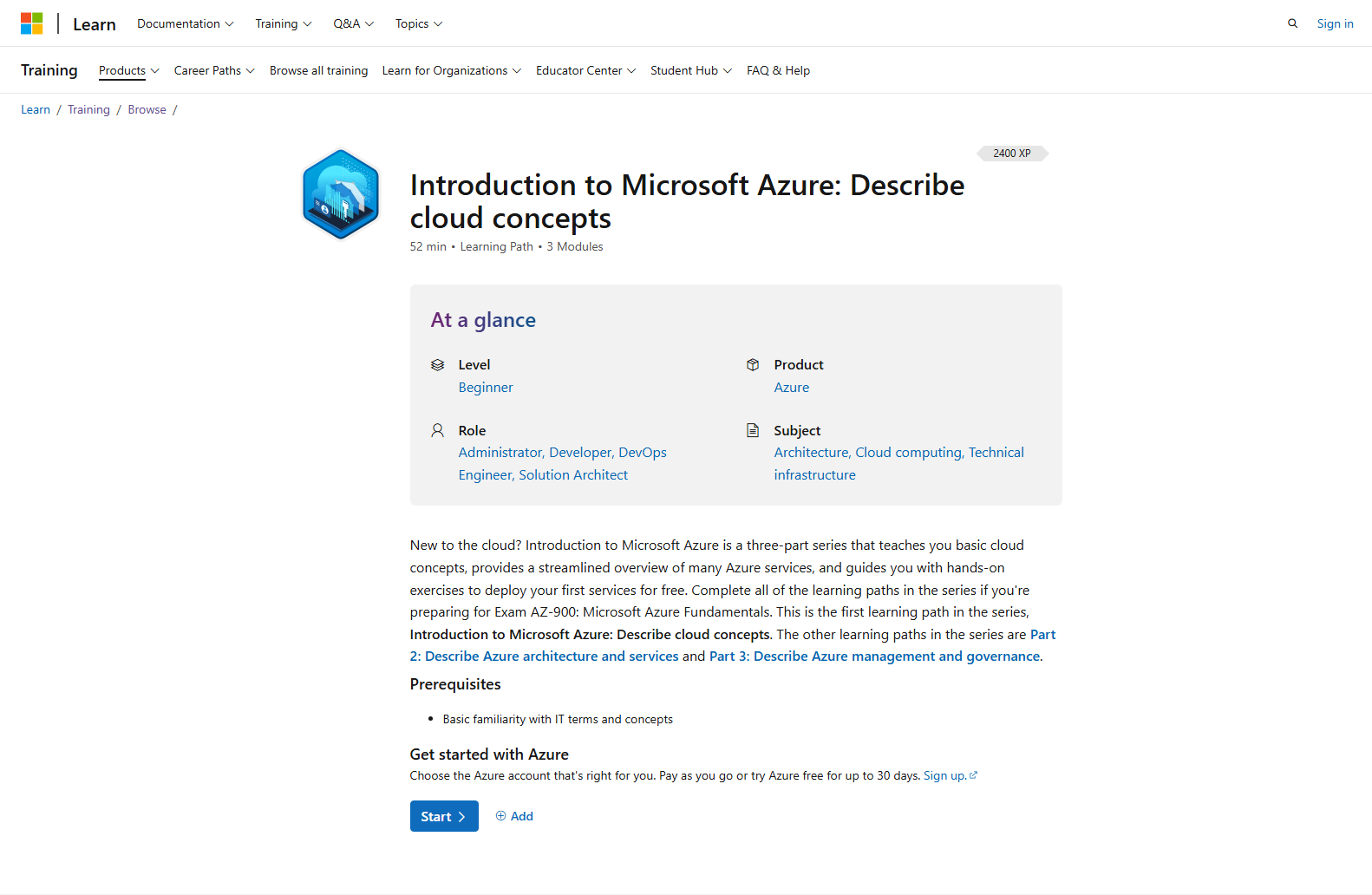1372x895 pixels.
Task: Click the 'Get started with Azure' heading
Action: click(x=489, y=755)
